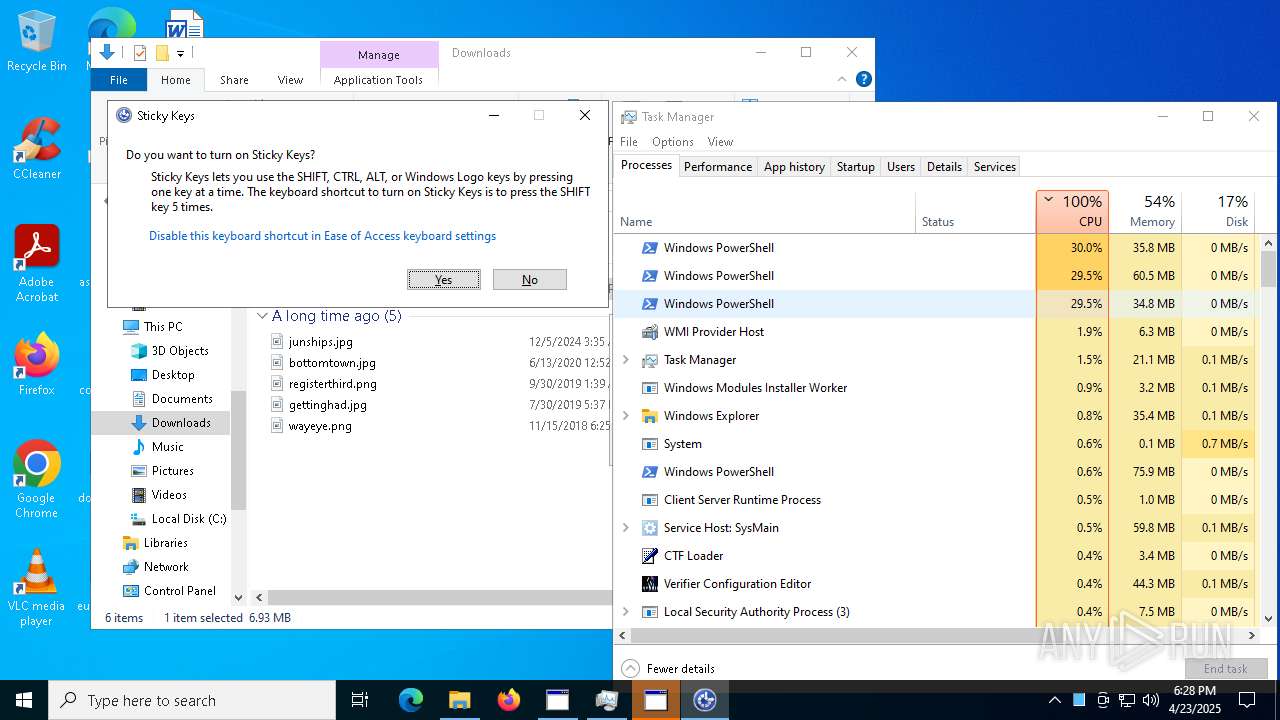Open Ease of Access keyboard settings link
1280x720 pixels.
click(322, 236)
